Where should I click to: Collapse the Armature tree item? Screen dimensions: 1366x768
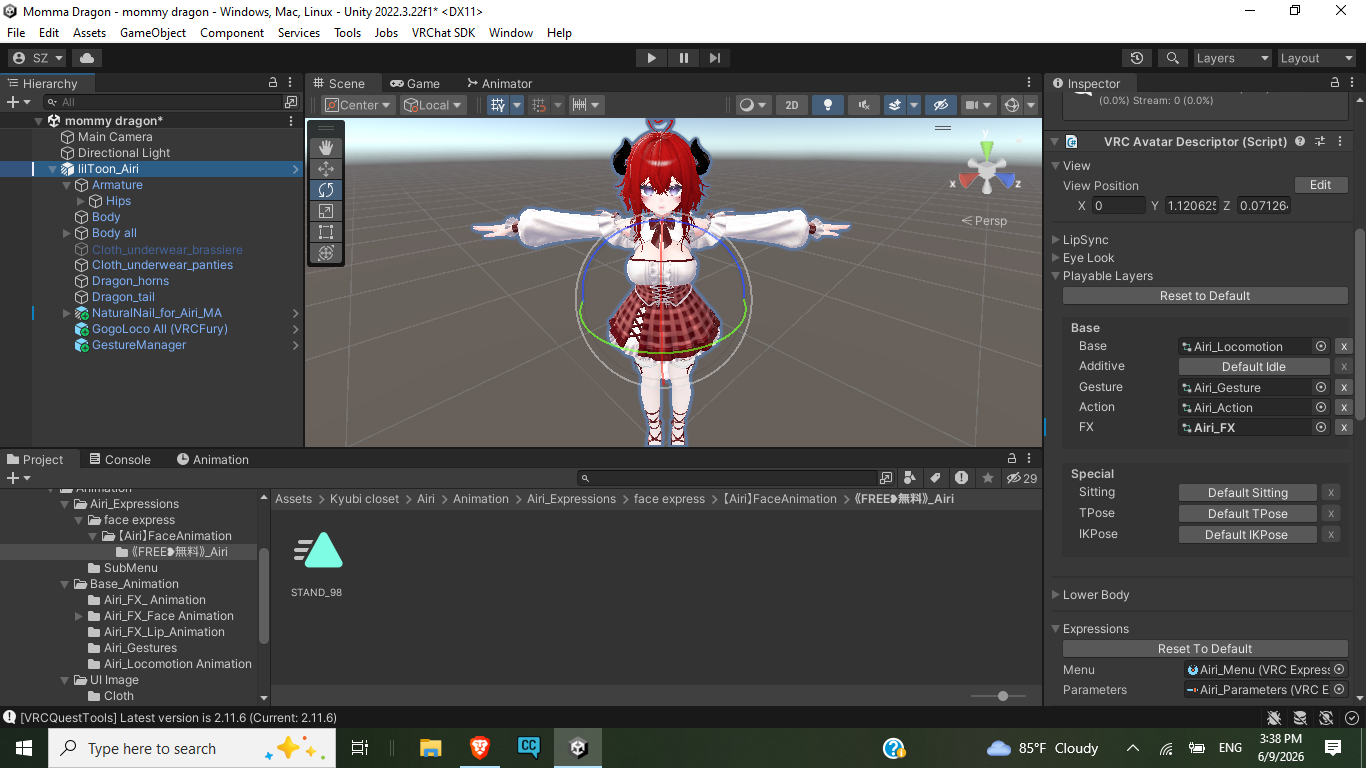(67, 185)
